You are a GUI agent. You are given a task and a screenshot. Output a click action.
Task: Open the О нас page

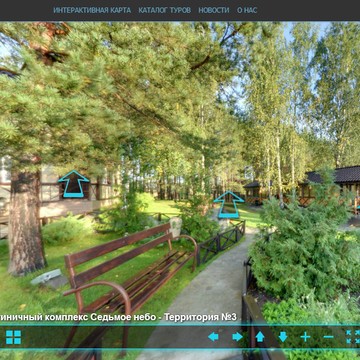click(247, 10)
